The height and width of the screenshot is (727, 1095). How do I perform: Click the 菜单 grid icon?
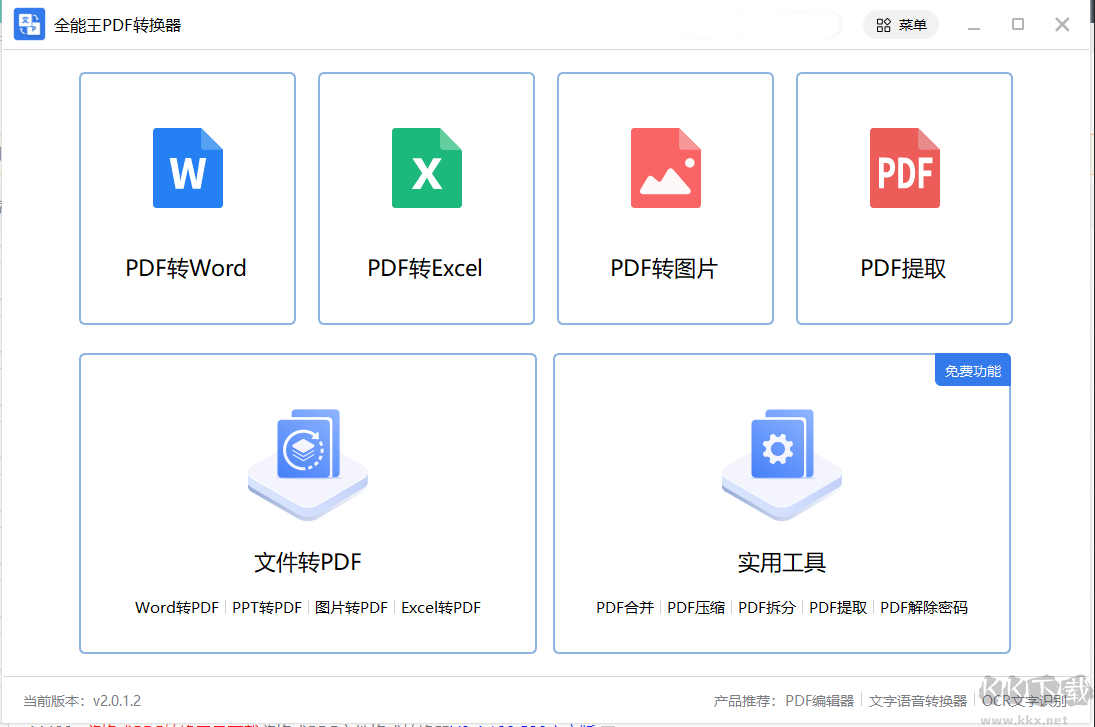click(x=884, y=24)
